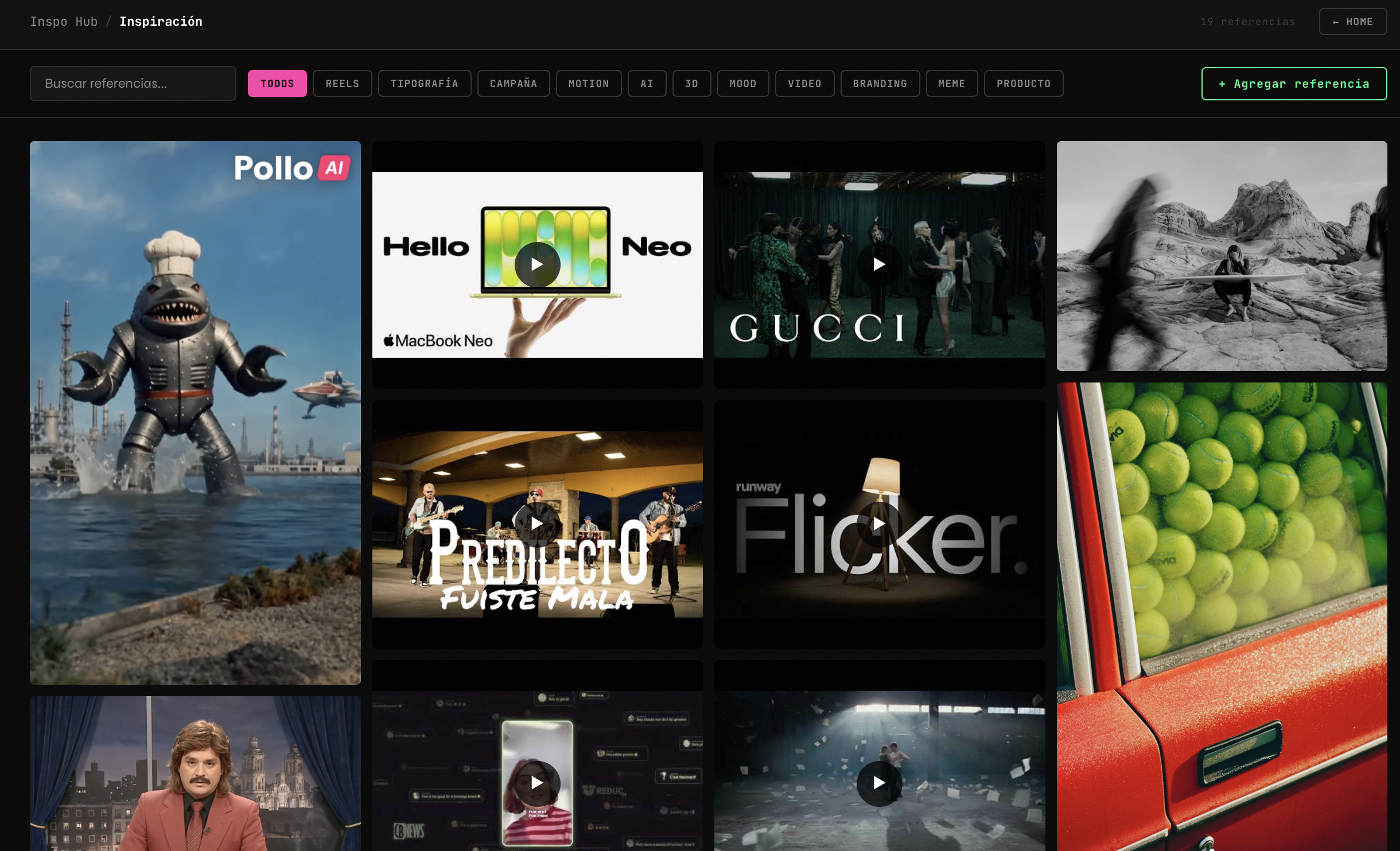Play the runway Flicker video
This screenshot has width=1400, height=851.
point(879,524)
